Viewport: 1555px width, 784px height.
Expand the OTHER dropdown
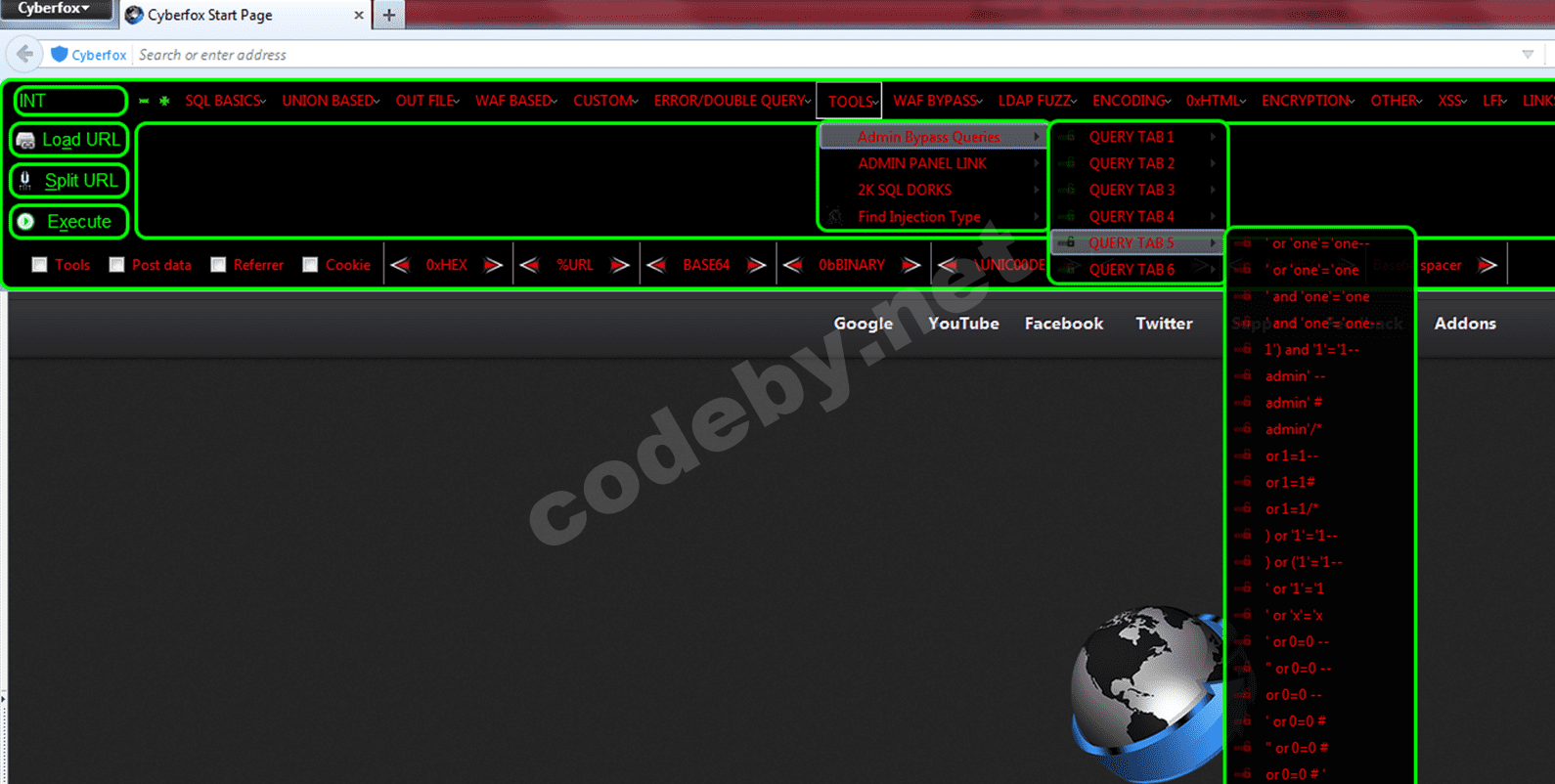[1397, 101]
